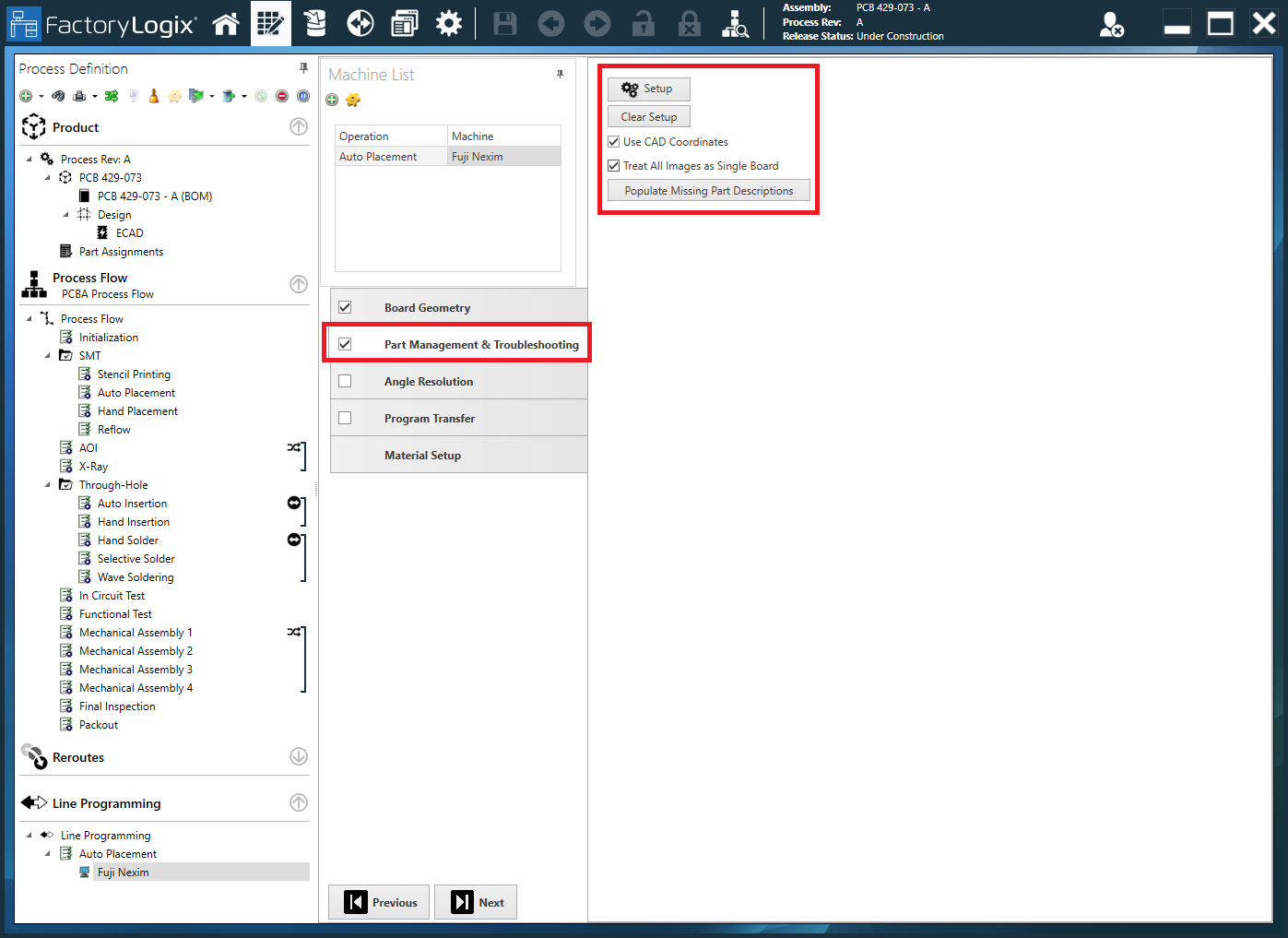Open the FactoryLogix home screen icon
Screen dimensions: 1288x938
coord(226,23)
